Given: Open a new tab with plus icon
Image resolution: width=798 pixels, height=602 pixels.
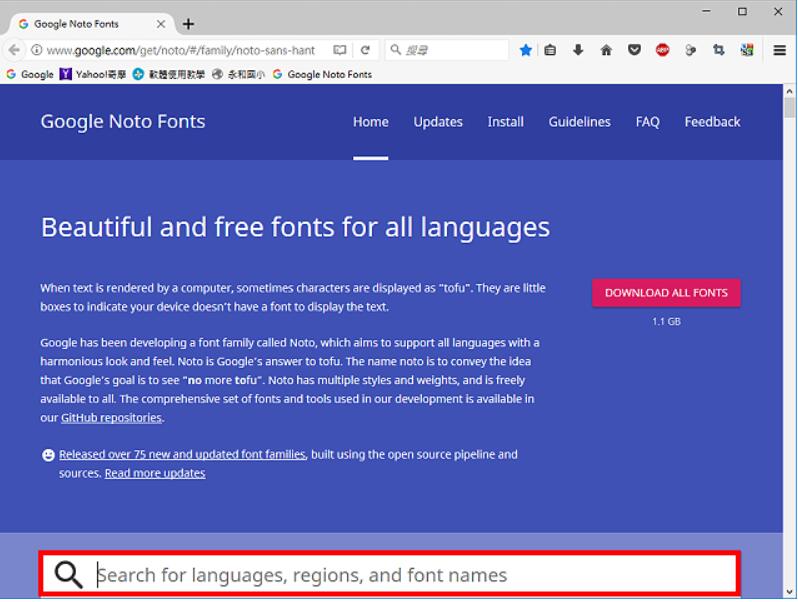Looking at the screenshot, I should [188, 24].
